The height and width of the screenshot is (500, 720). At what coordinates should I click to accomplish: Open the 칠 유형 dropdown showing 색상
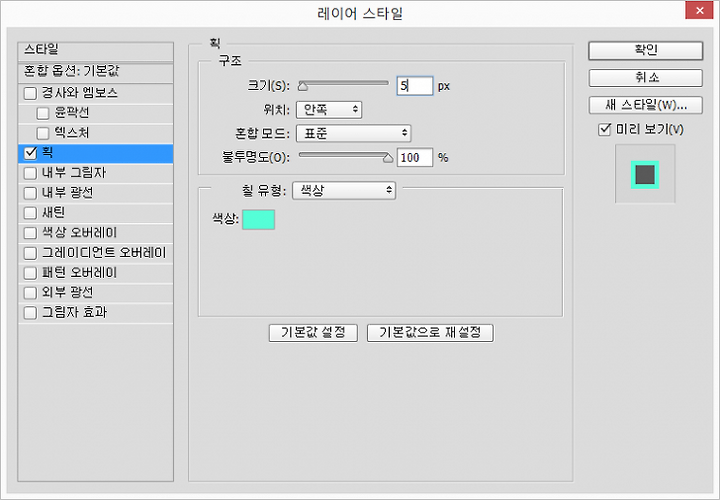(x=344, y=190)
